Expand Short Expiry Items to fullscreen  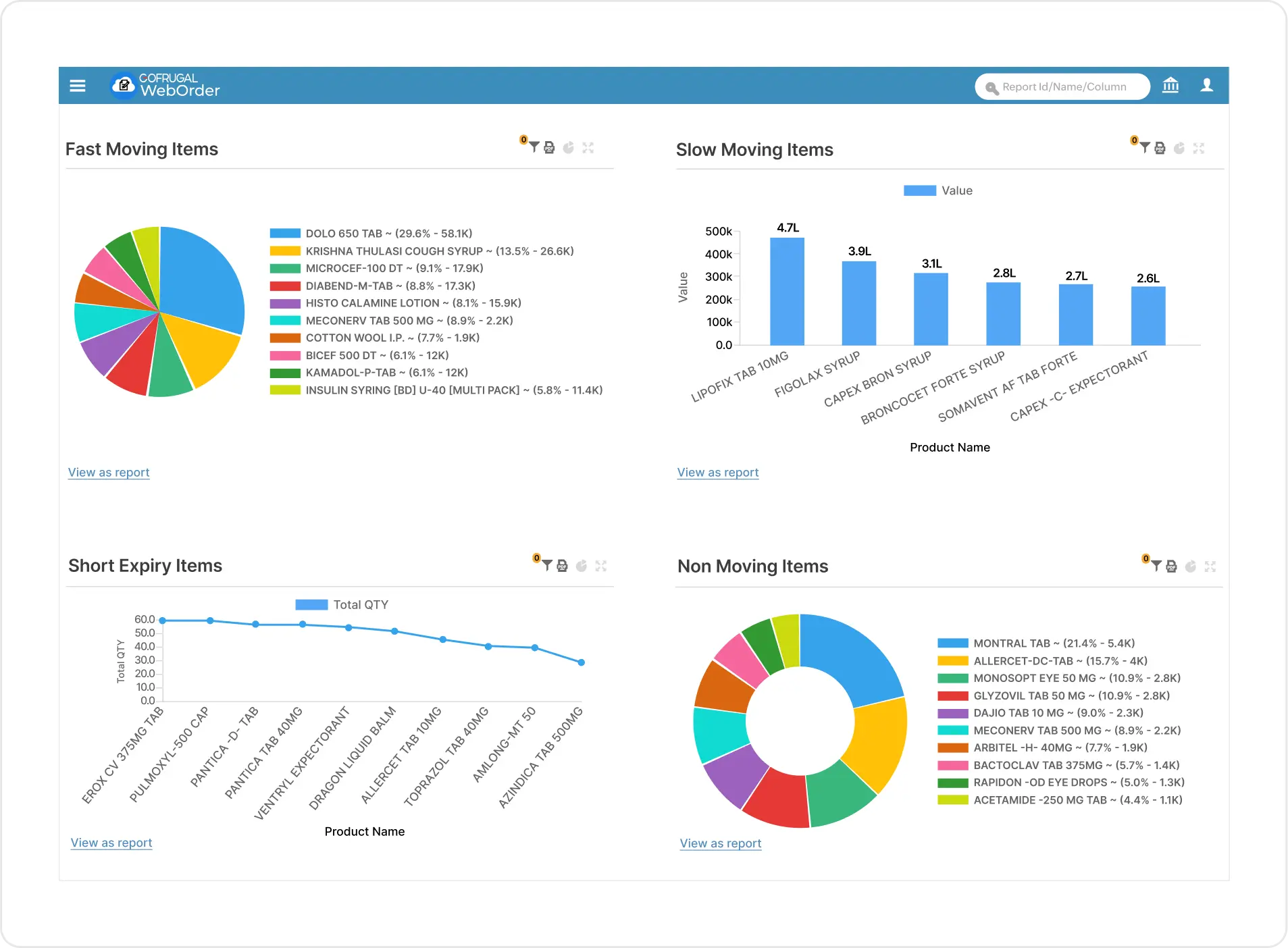[602, 567]
